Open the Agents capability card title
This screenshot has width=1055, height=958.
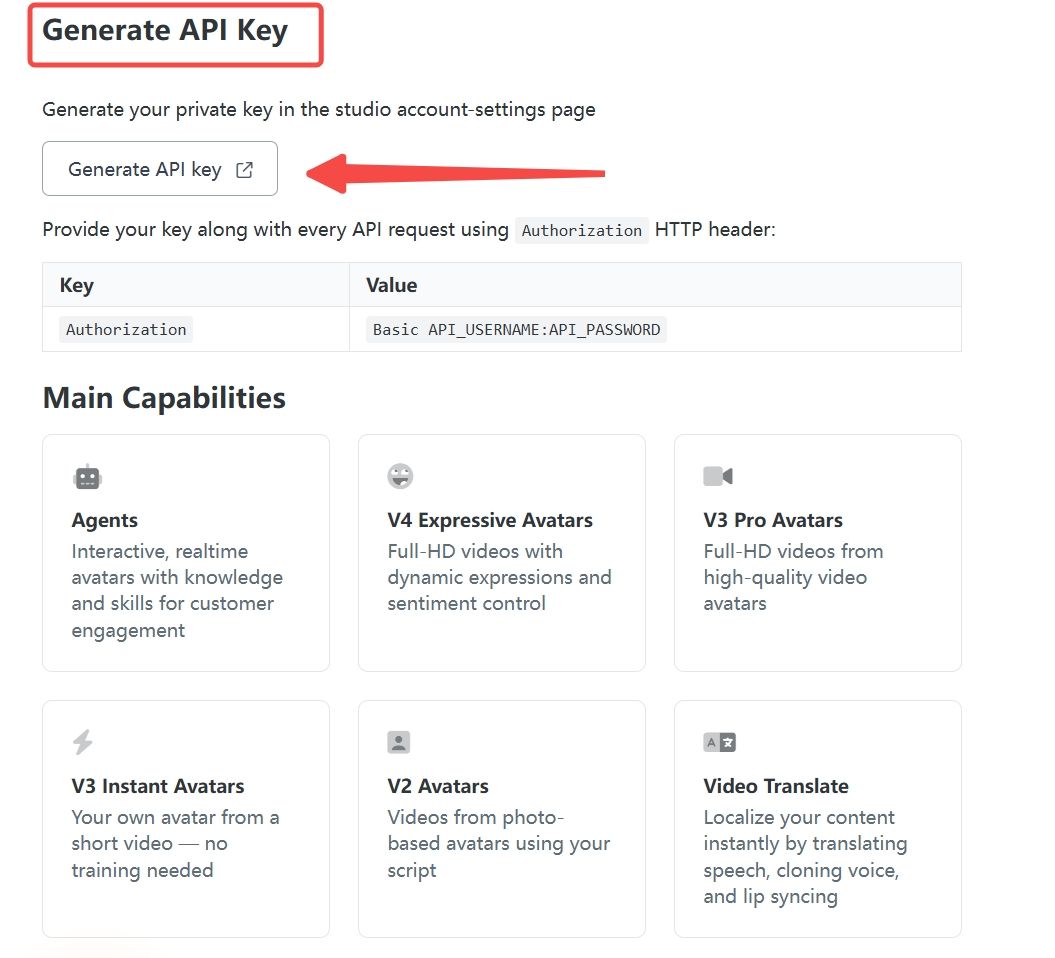click(104, 520)
